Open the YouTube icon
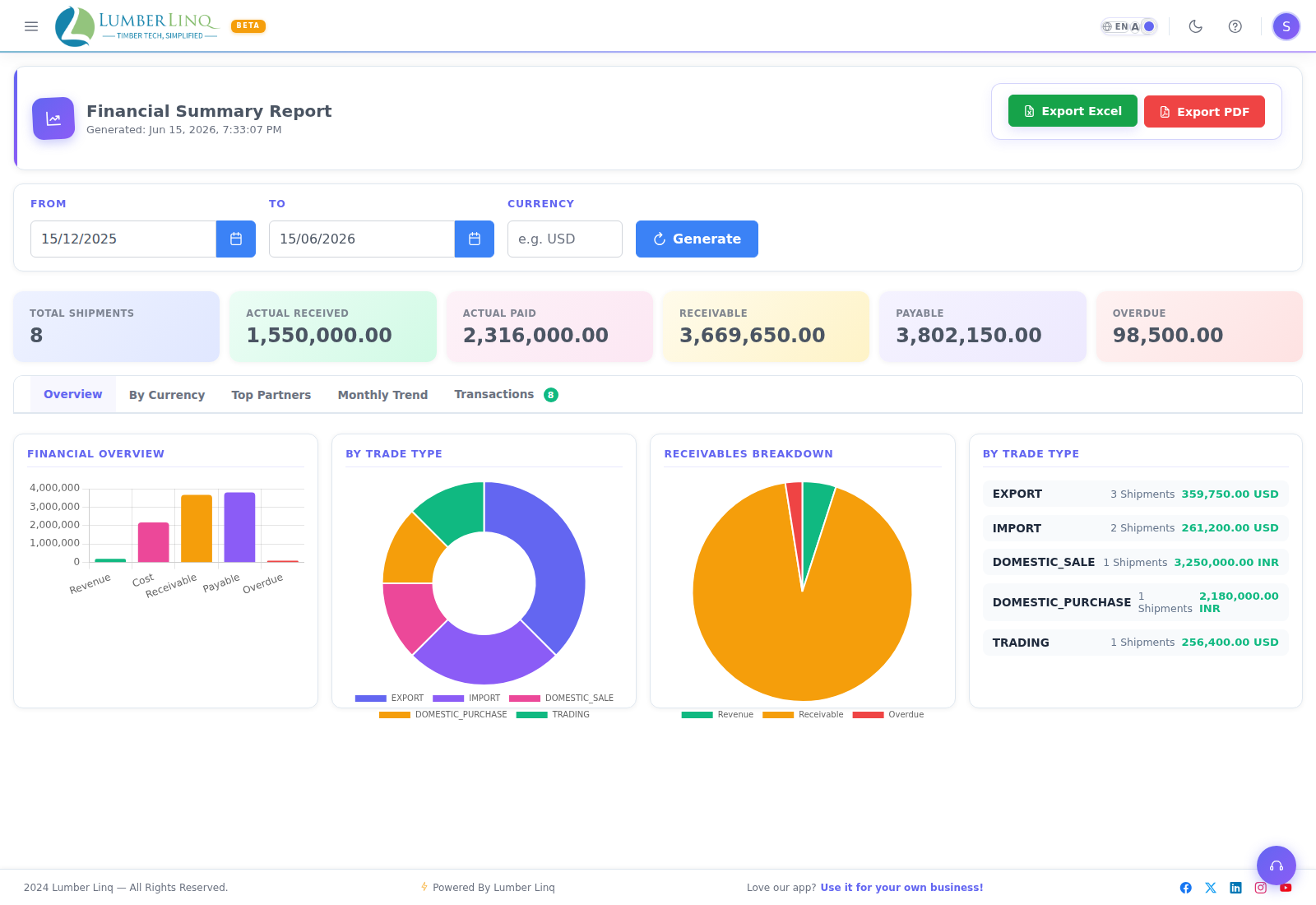 1286,888
